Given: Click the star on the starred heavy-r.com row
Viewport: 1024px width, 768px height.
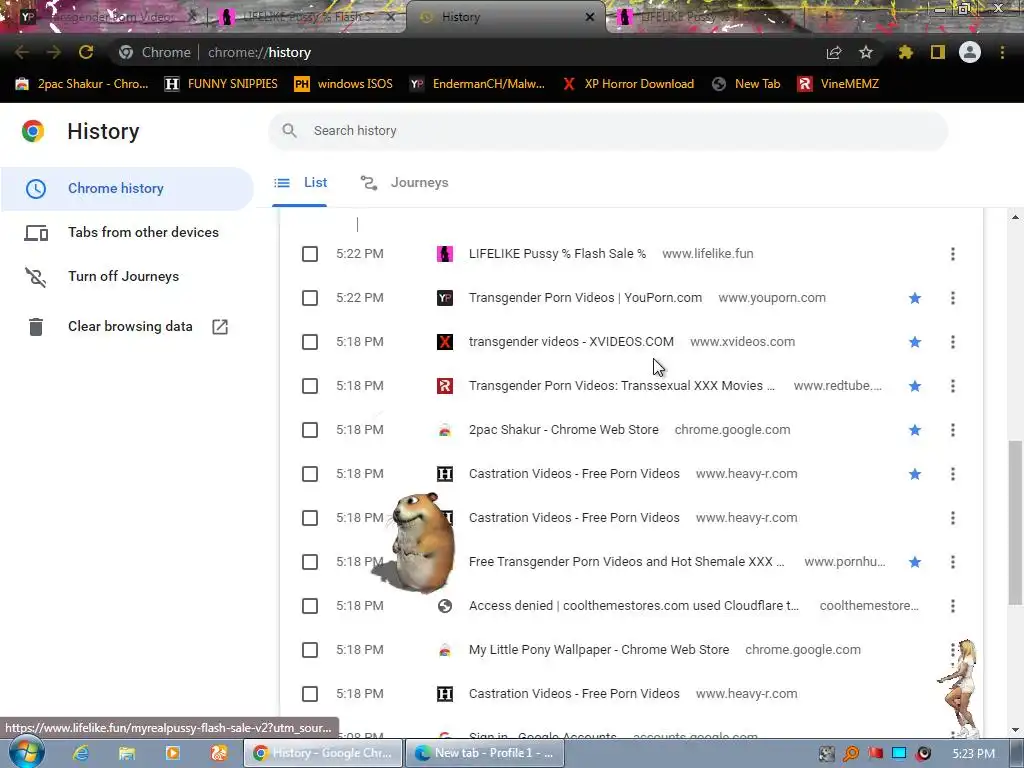Looking at the screenshot, I should tap(915, 473).
